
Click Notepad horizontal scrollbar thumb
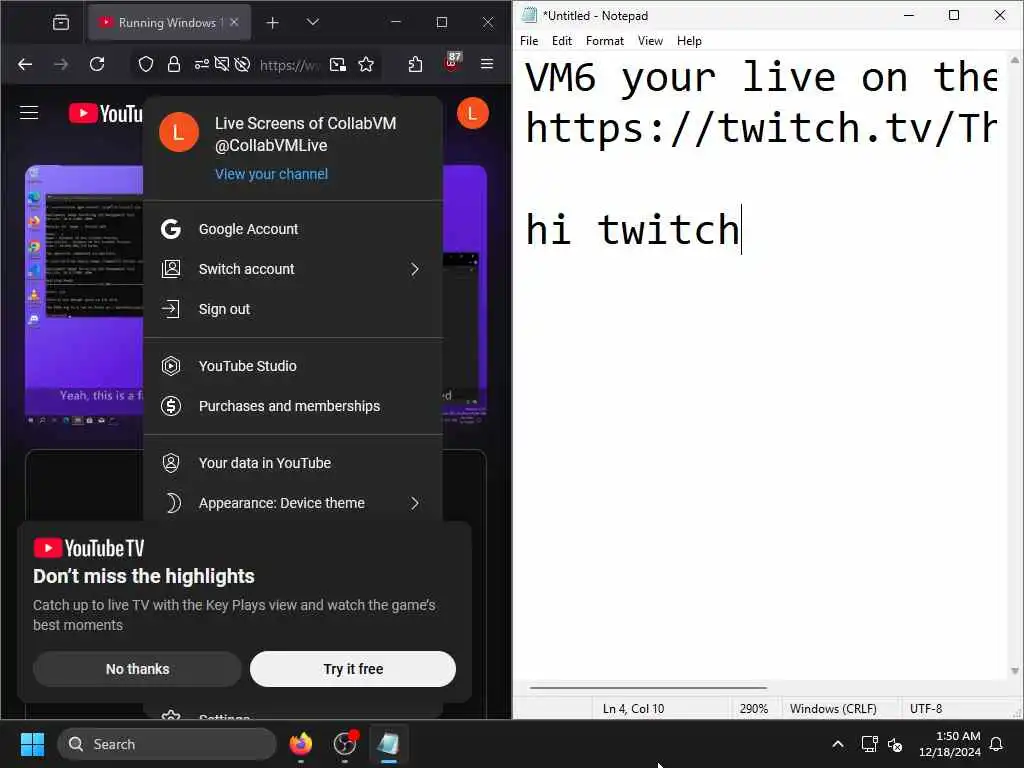click(x=648, y=688)
